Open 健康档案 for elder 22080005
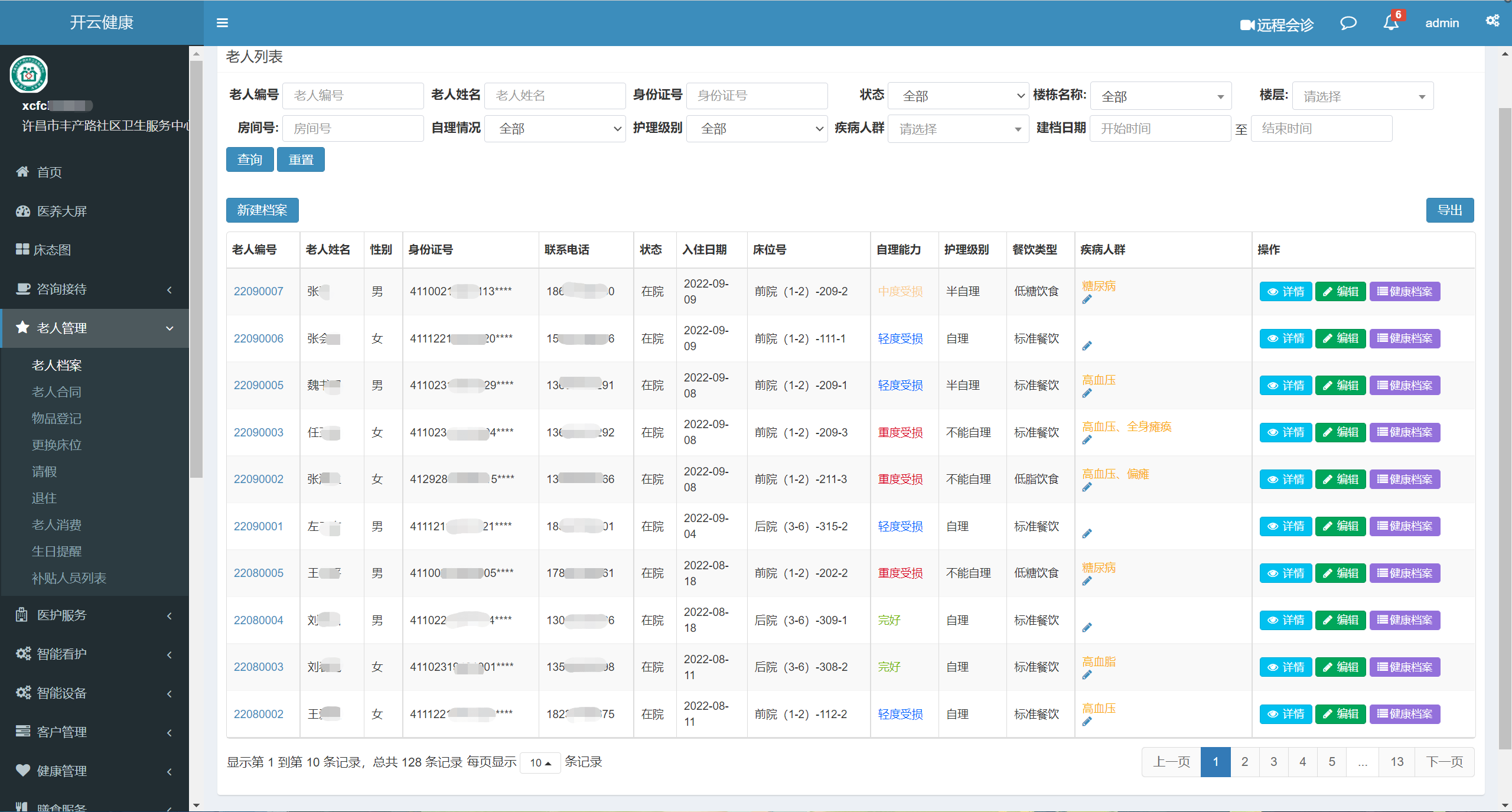1512x812 pixels. [1405, 573]
